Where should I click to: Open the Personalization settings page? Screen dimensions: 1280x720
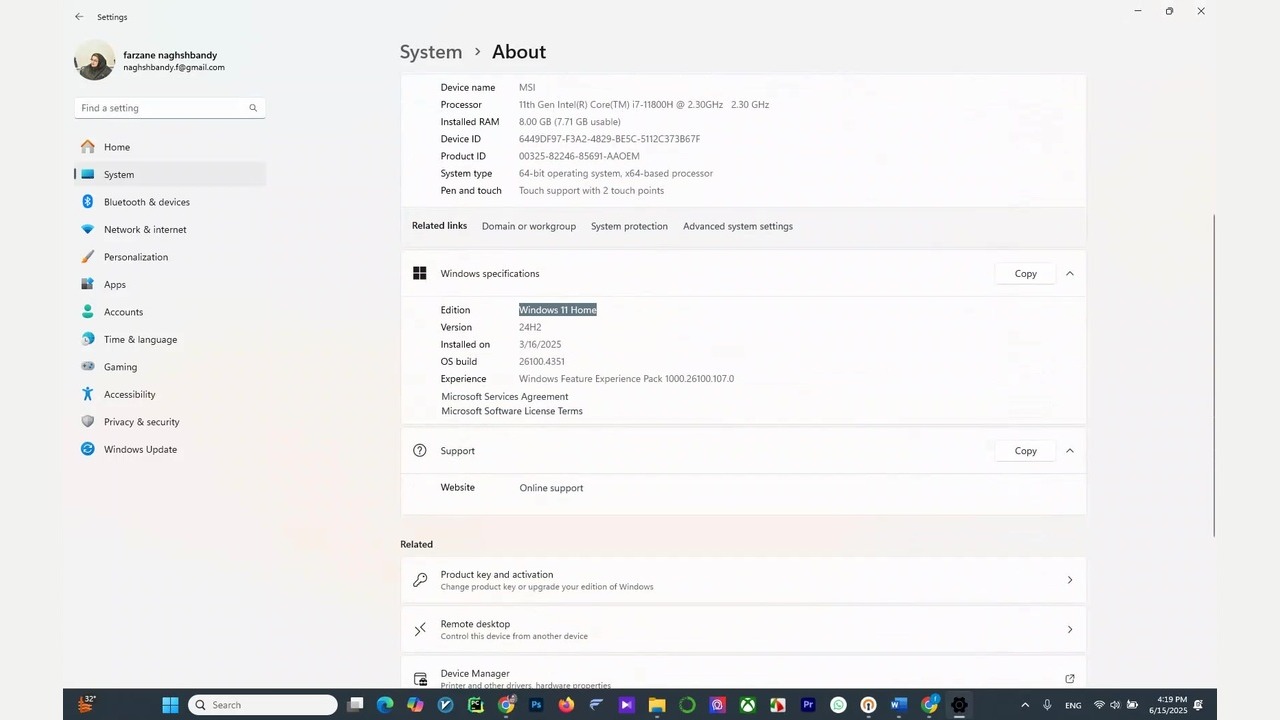tap(170, 257)
